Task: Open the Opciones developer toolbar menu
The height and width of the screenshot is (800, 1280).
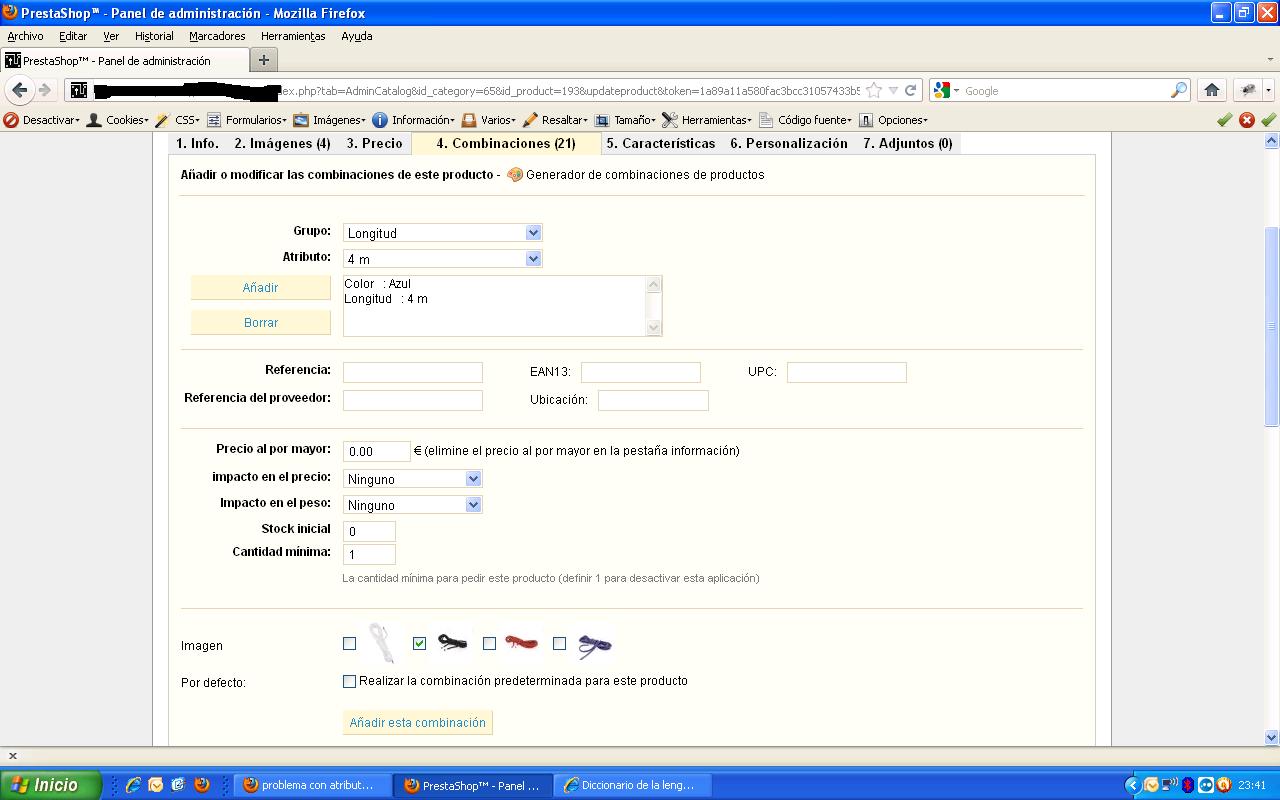Action: [893, 120]
